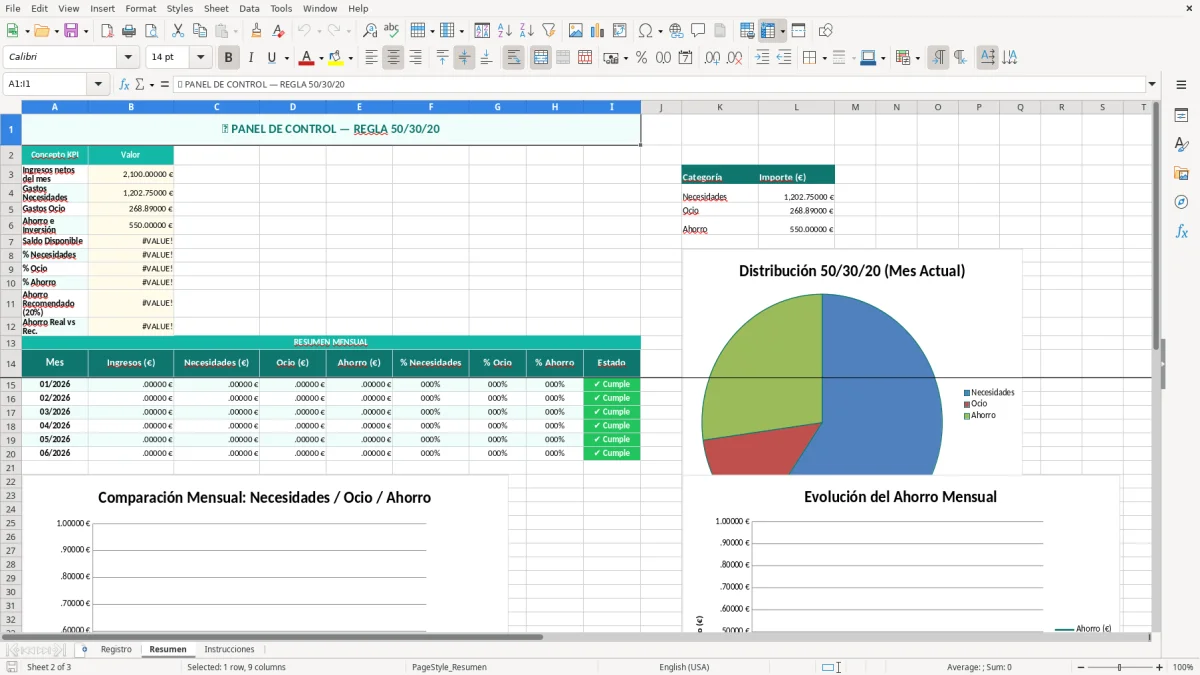Viewport: 1200px width, 675px height.
Task: Toggle Bold formatting
Action: (229, 58)
